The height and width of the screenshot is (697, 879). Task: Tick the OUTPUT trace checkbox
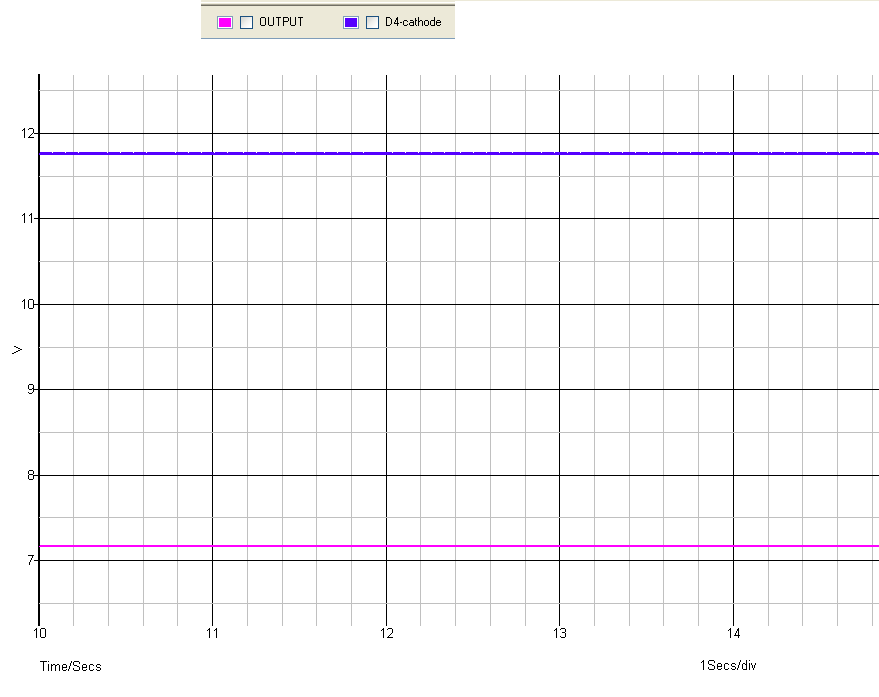pos(246,22)
